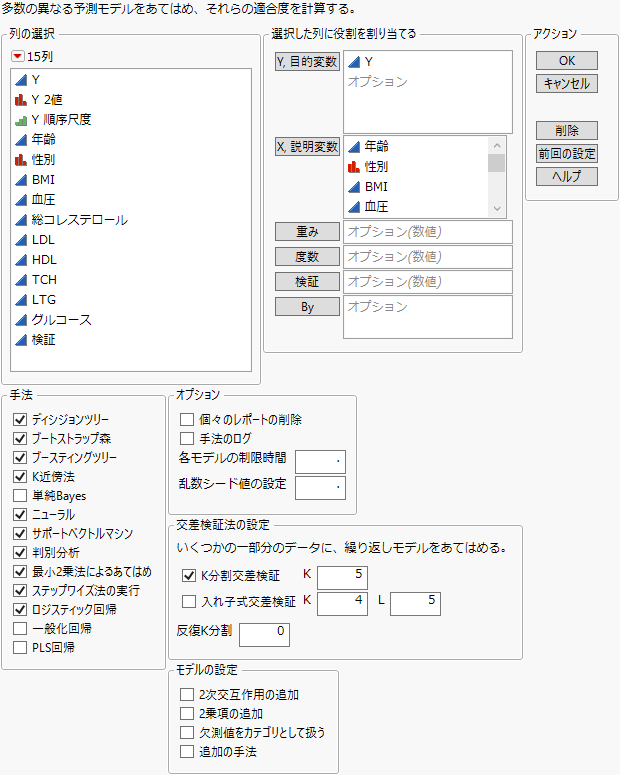Open the red triangle menu for 15列

17,56
